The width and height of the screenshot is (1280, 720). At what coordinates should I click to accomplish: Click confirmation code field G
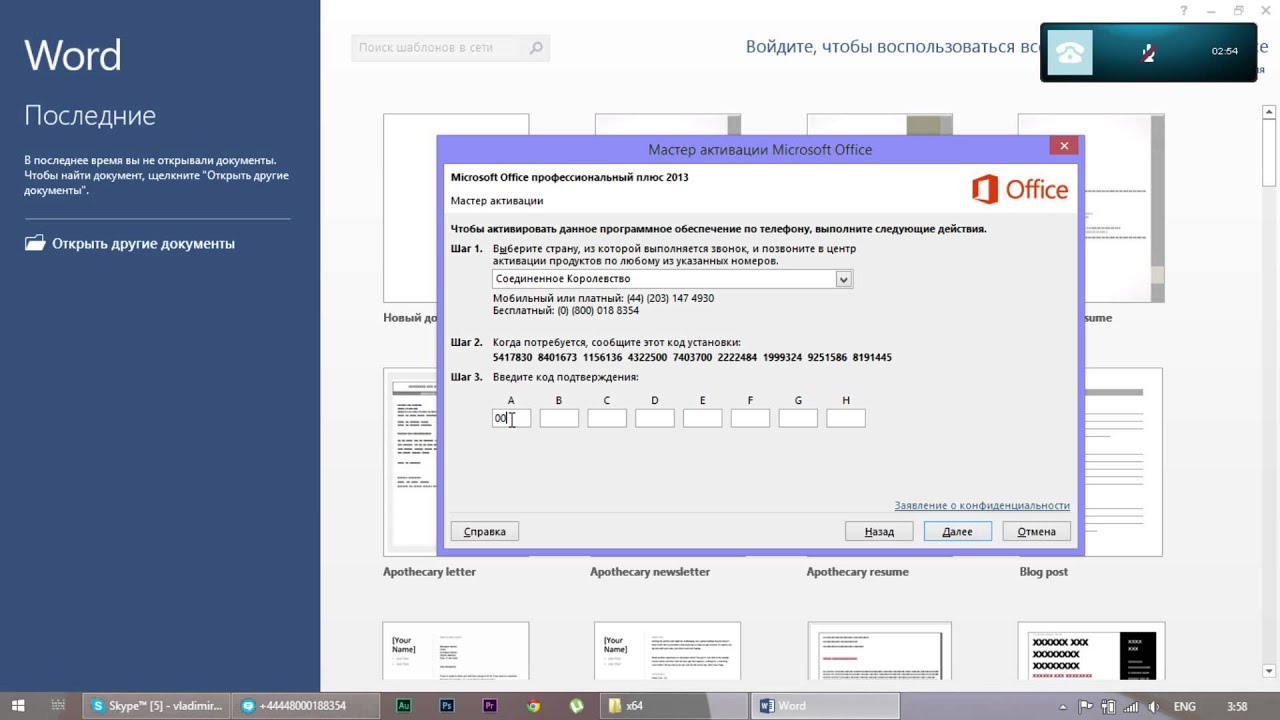(x=798, y=418)
